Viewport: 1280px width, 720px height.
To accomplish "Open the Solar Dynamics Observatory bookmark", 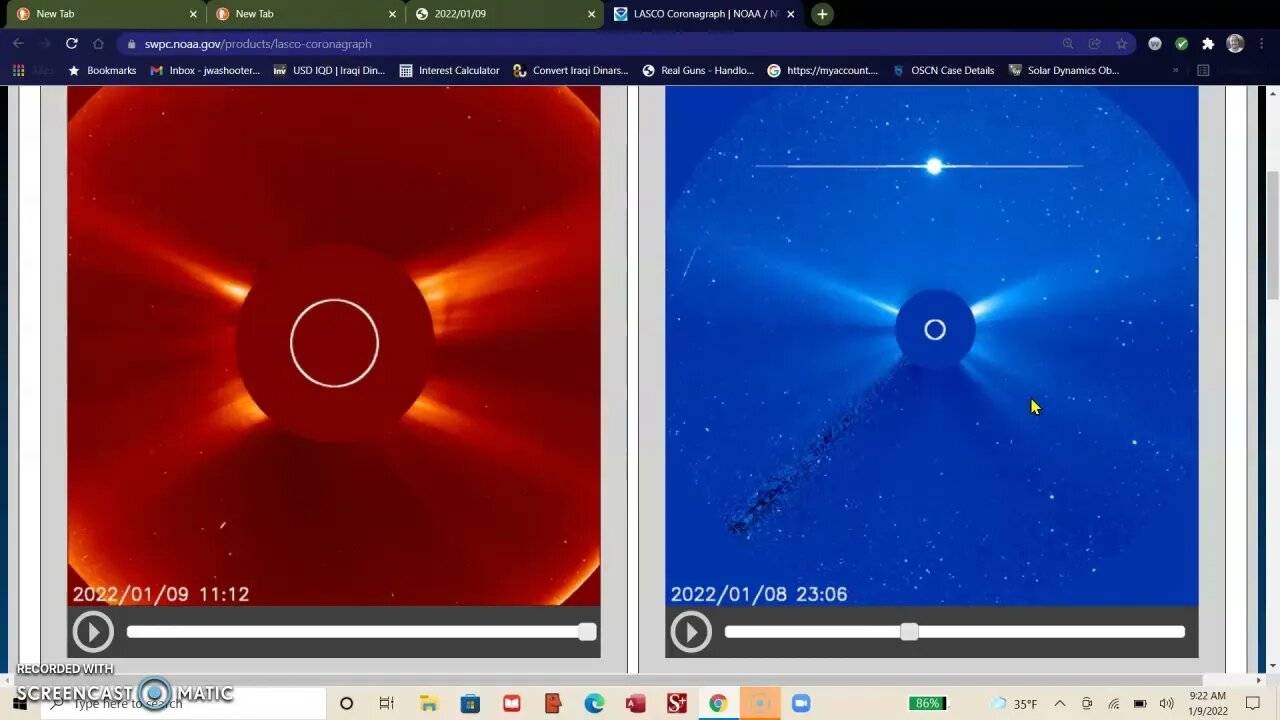I will tap(1064, 71).
